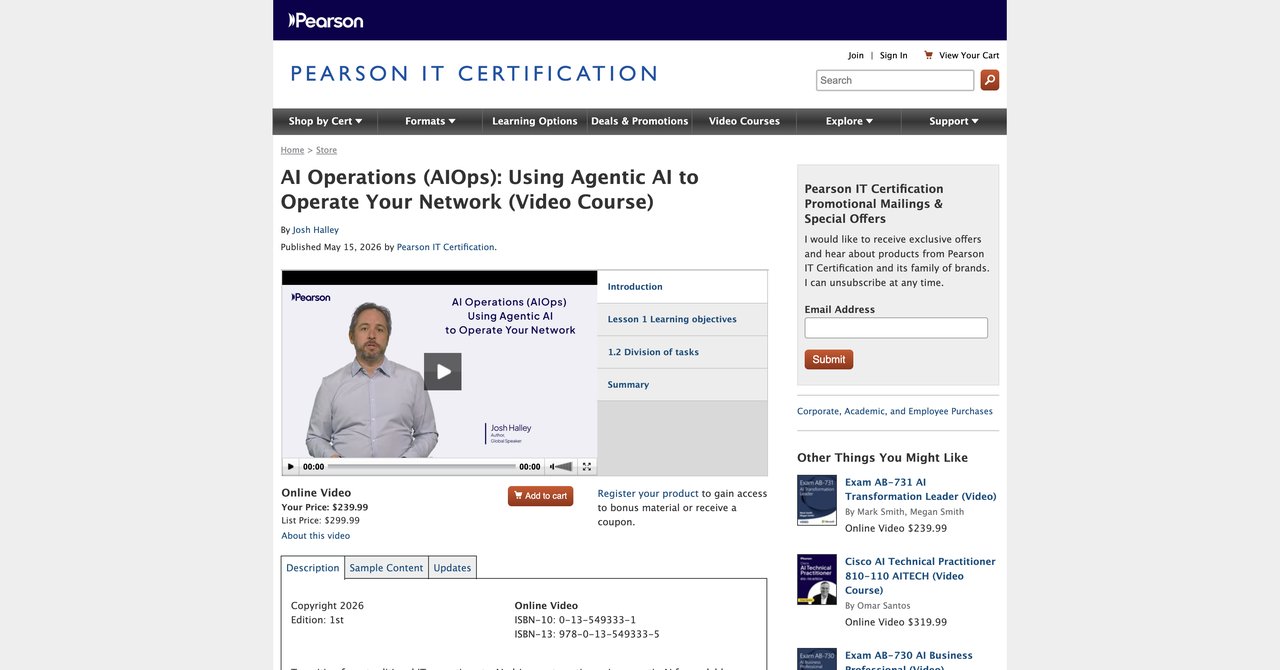Click the shopping cart icon
1280x670 pixels.
[x=928, y=55]
